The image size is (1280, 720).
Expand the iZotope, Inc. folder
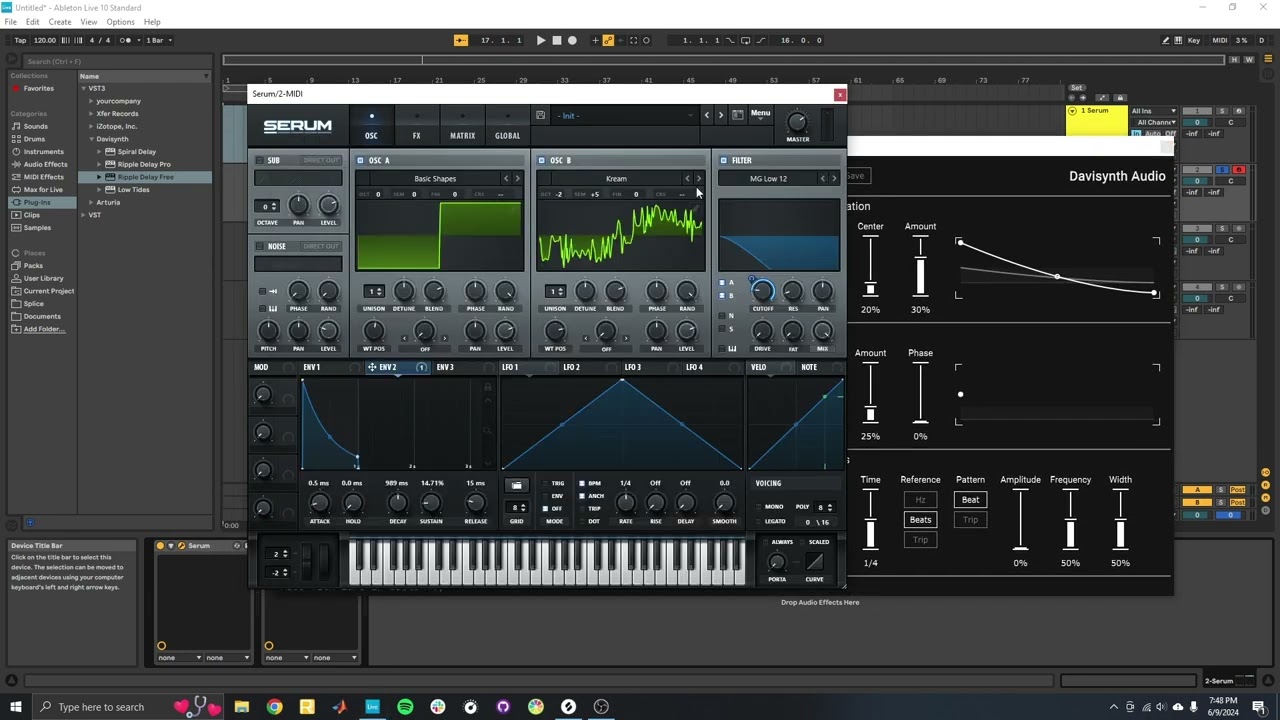click(x=91, y=127)
